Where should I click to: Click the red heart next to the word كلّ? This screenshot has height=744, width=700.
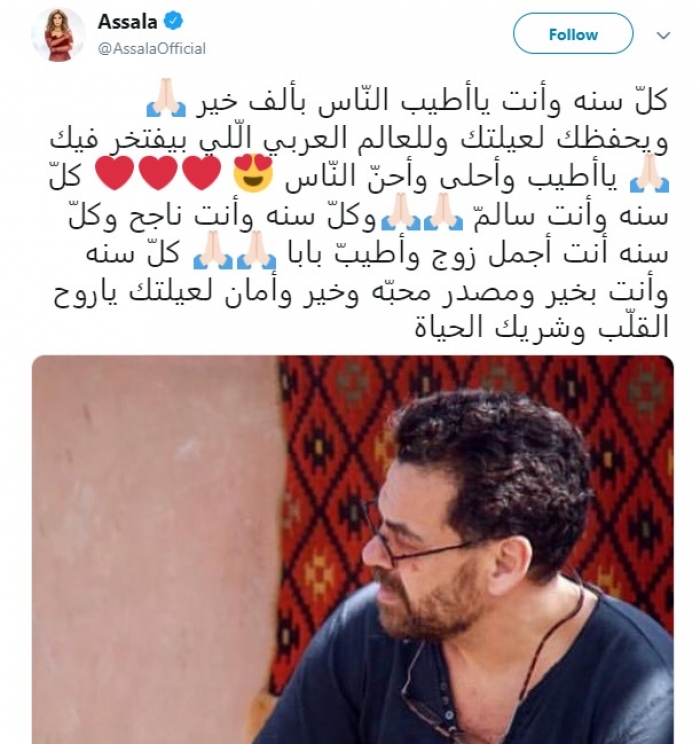115,173
